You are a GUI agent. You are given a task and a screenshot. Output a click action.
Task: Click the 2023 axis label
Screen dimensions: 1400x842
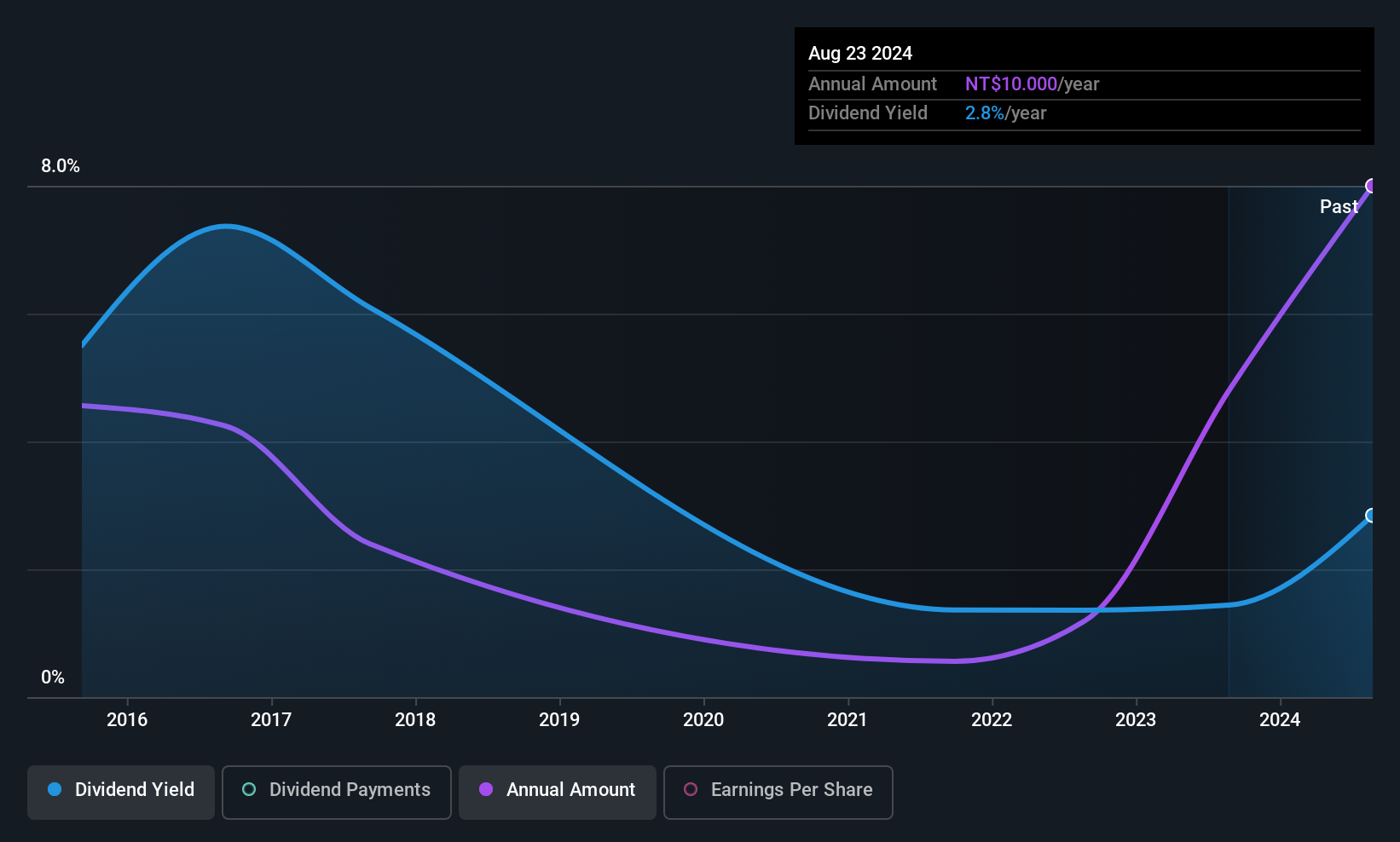1136,720
